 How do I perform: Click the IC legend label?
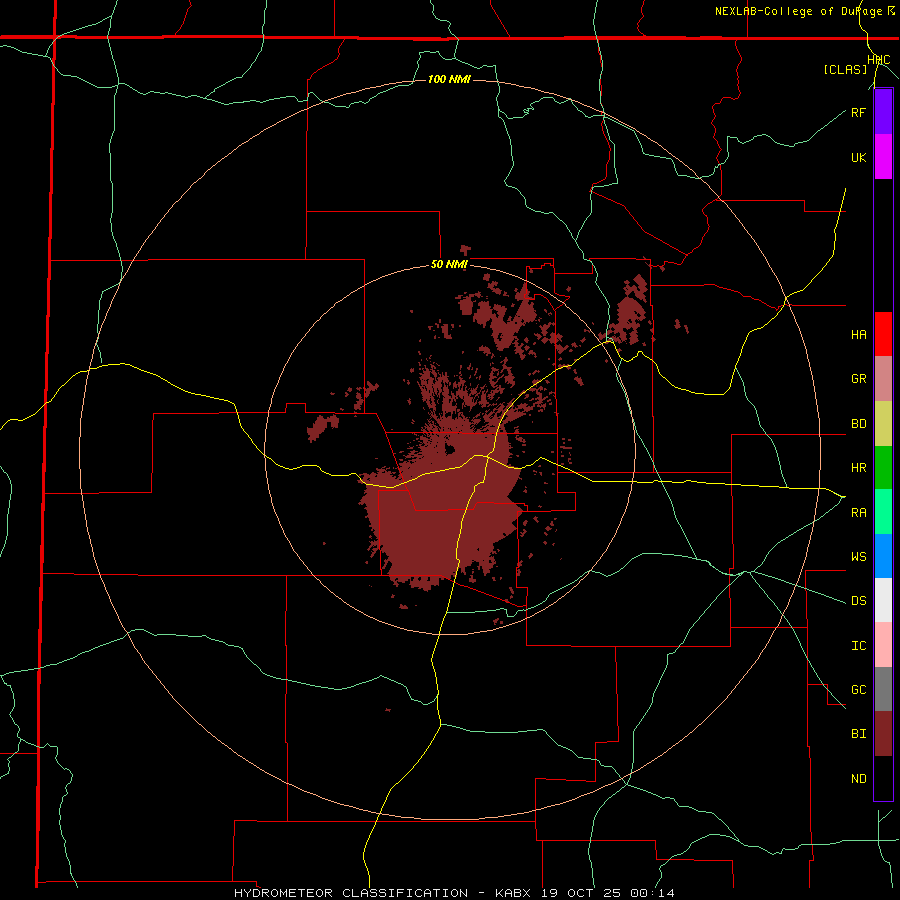pos(858,646)
